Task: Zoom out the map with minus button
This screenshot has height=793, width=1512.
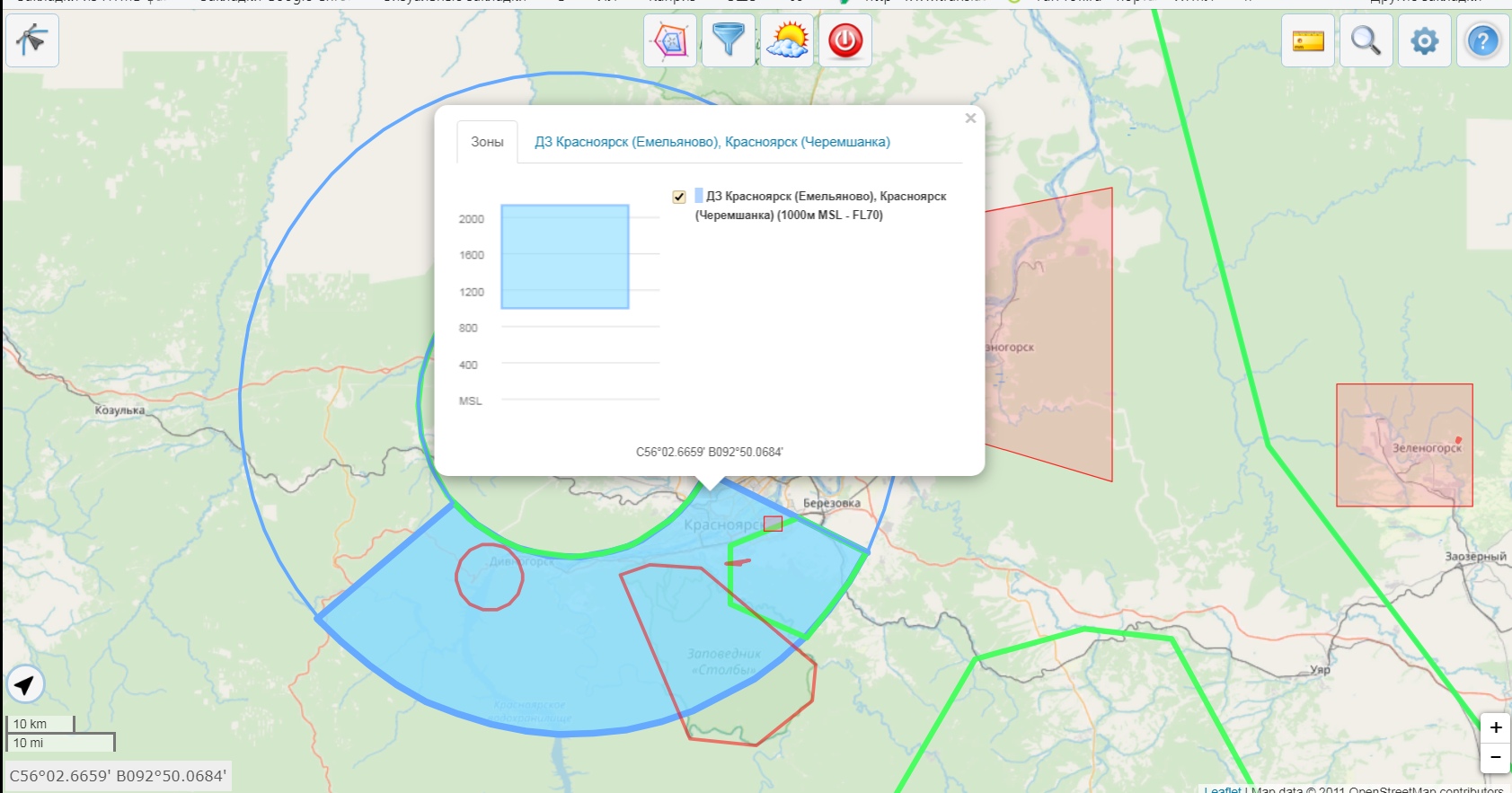Action: (1495, 757)
